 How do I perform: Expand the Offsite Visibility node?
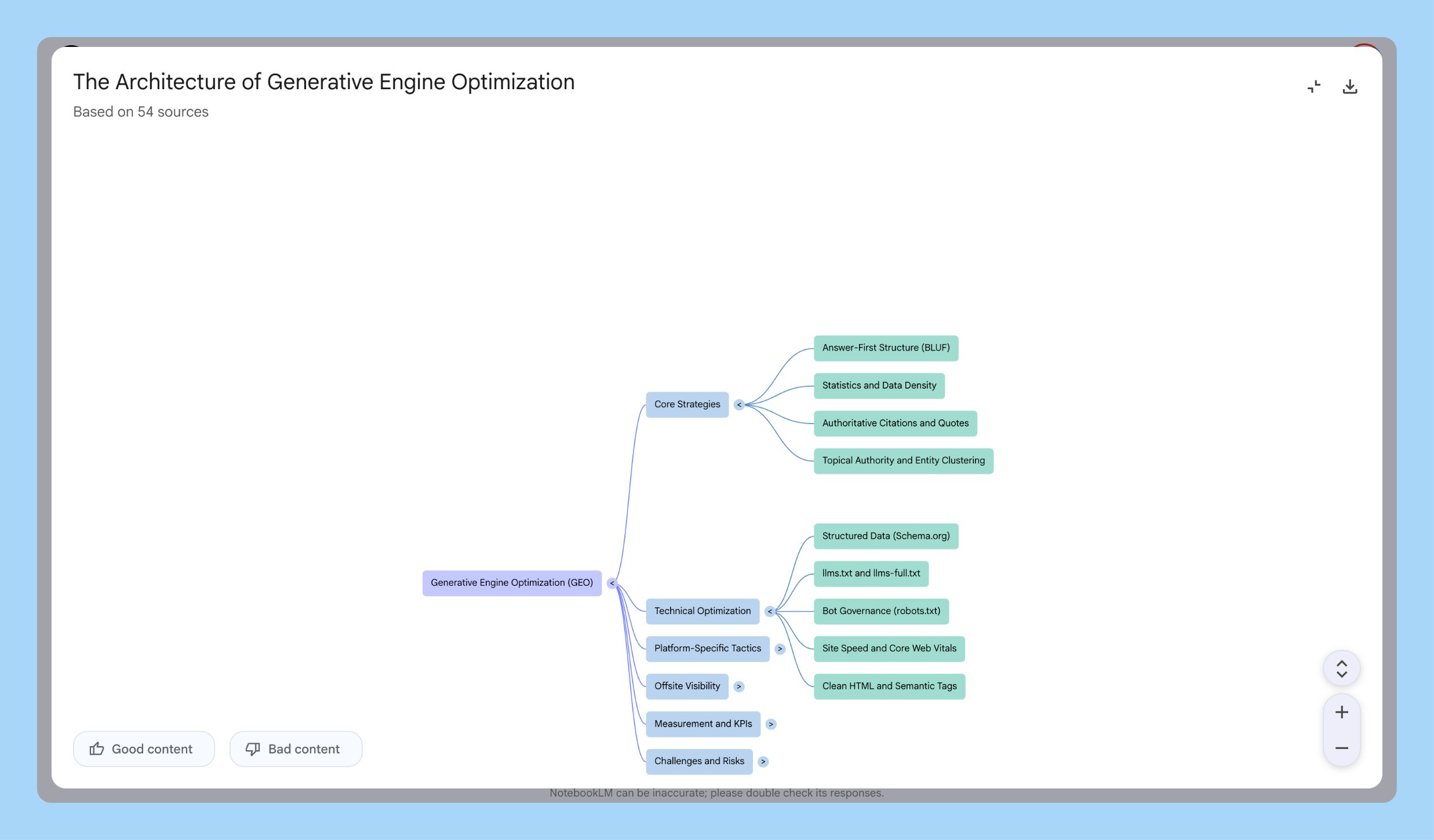739,686
